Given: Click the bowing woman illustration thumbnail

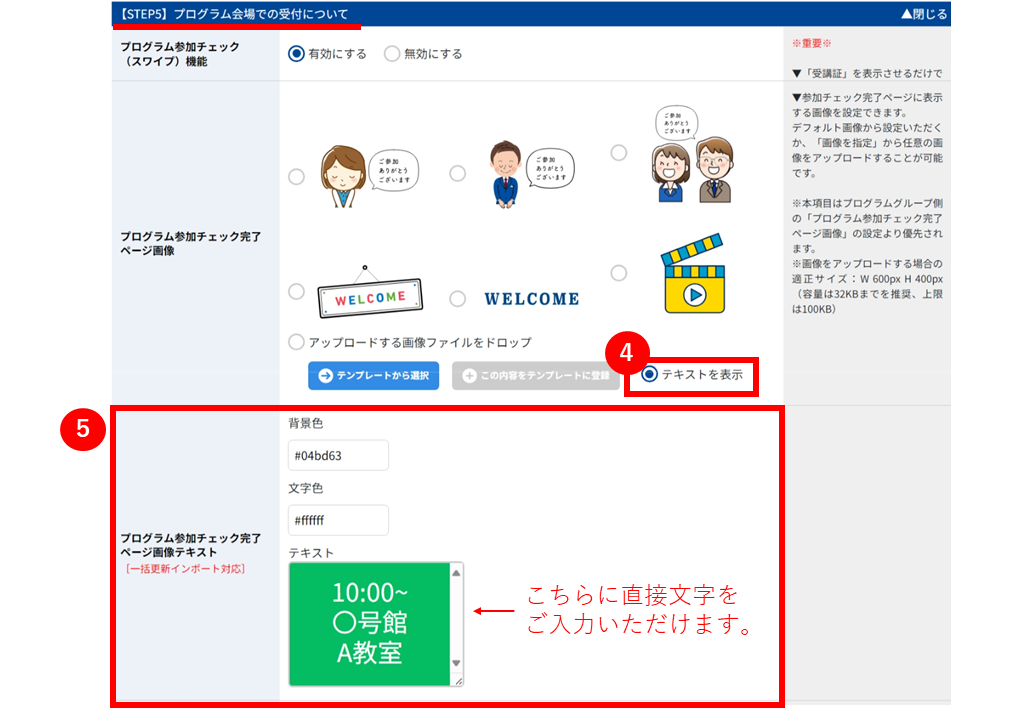Looking at the screenshot, I should tap(370, 176).
